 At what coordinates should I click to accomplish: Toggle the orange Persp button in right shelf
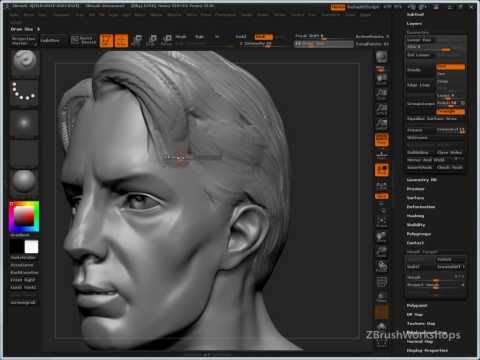click(x=382, y=140)
